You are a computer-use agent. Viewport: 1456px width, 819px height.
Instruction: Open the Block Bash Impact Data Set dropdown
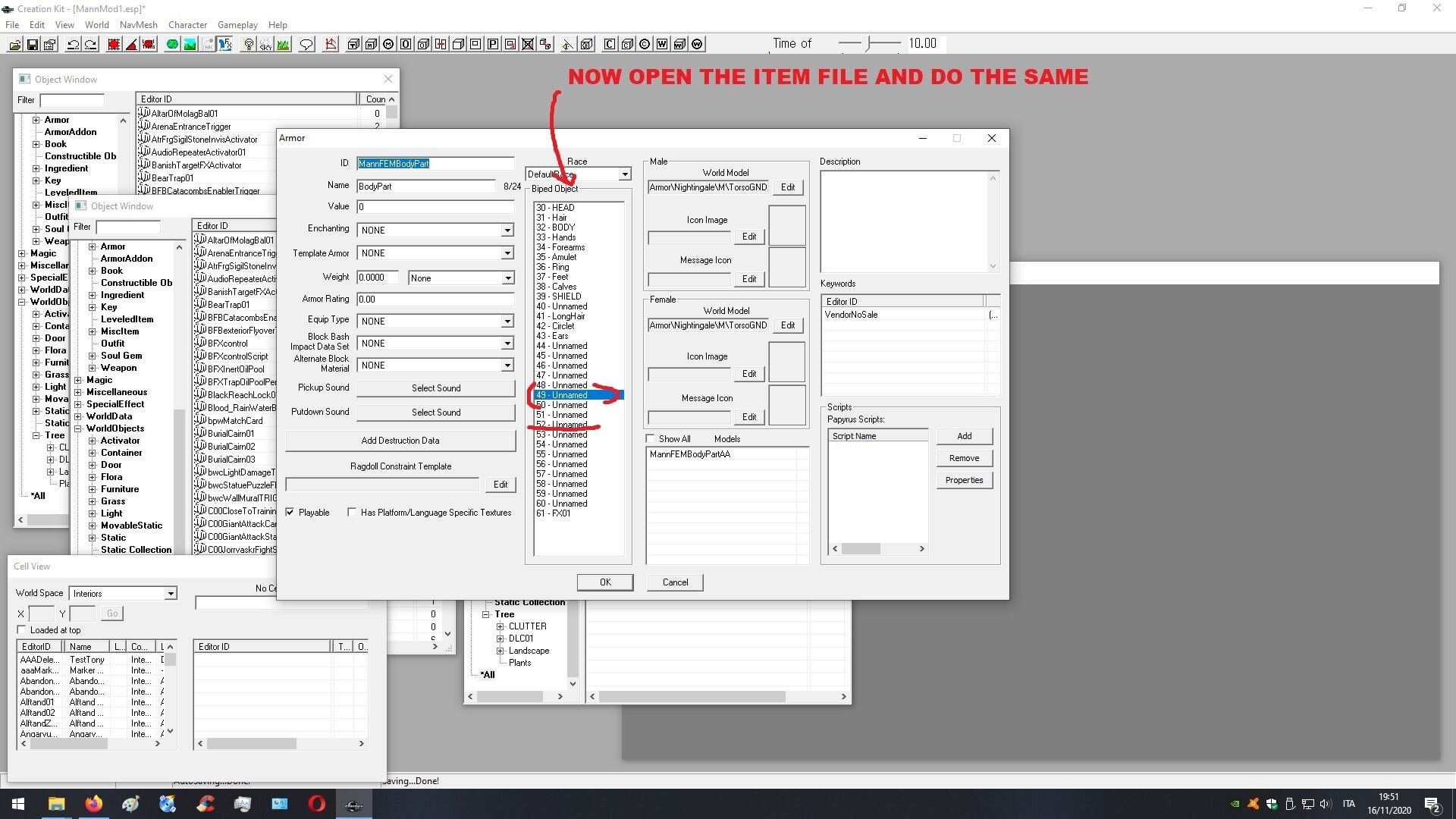507,344
